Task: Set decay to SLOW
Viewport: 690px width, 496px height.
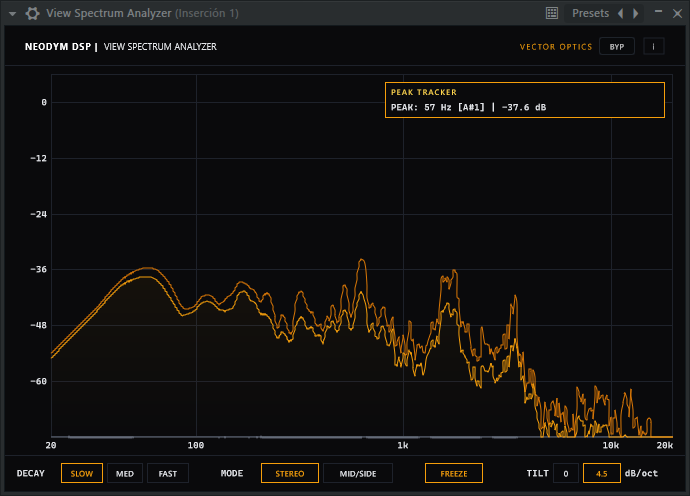Action: 82,474
